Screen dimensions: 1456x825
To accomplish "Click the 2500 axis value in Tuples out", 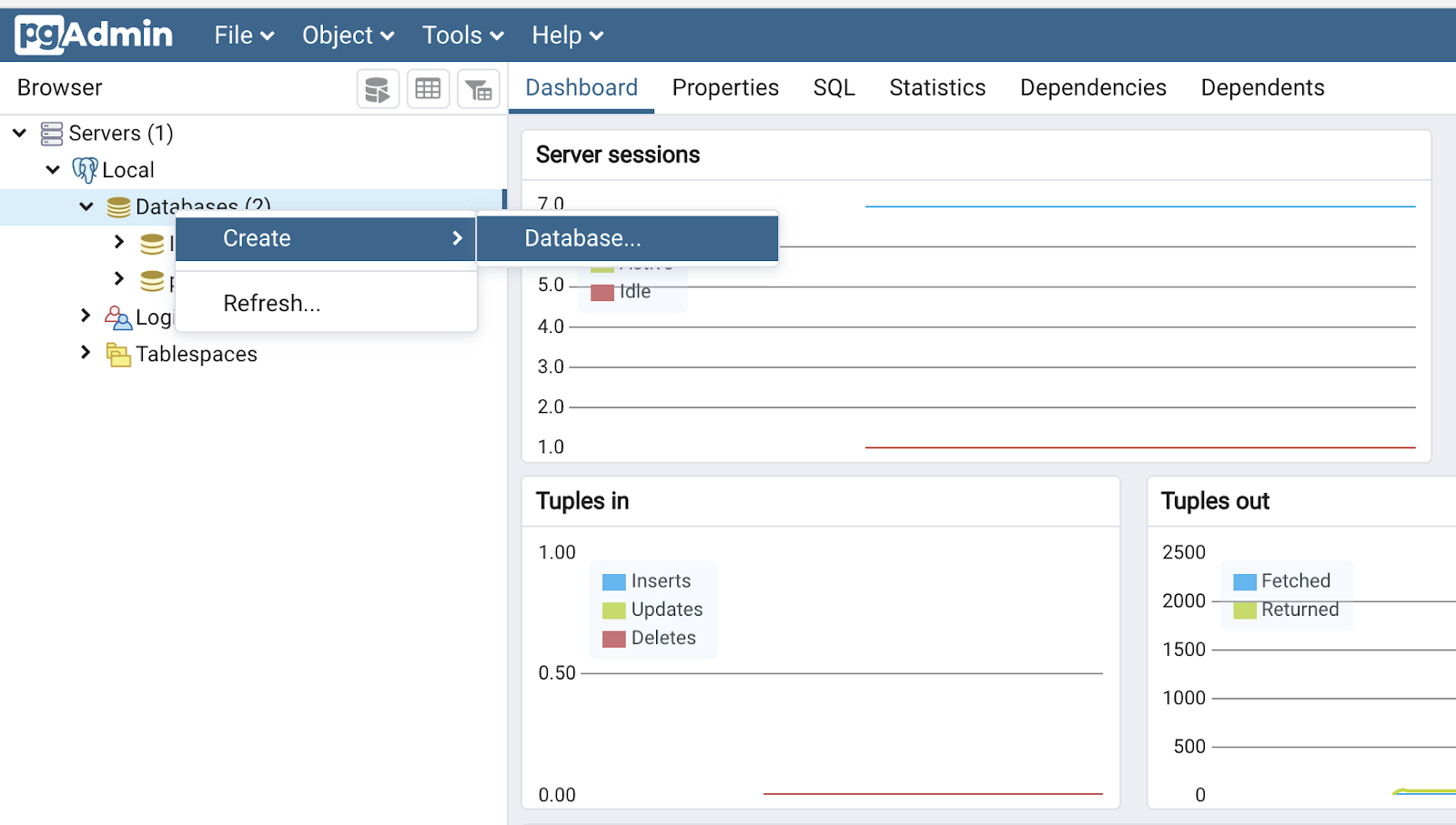I will (x=1184, y=552).
